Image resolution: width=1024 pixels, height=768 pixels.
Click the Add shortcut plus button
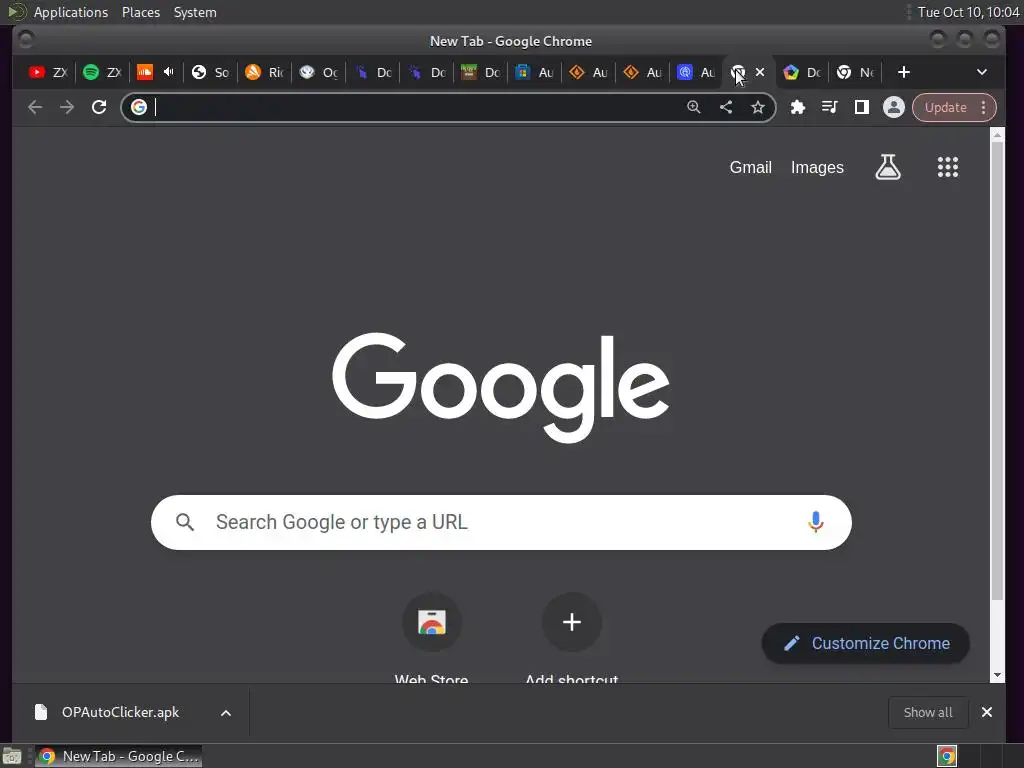pyautogui.click(x=571, y=622)
